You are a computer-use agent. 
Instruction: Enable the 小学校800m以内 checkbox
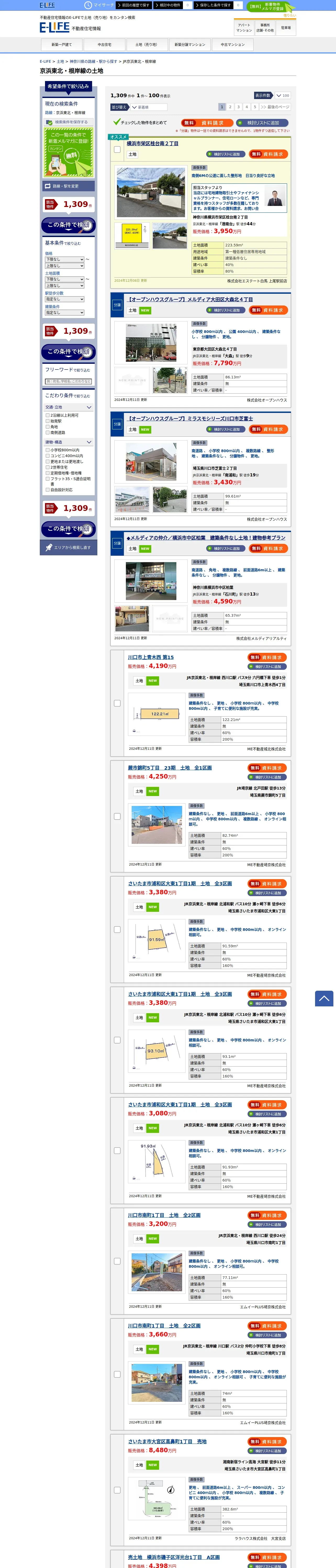pos(48,450)
